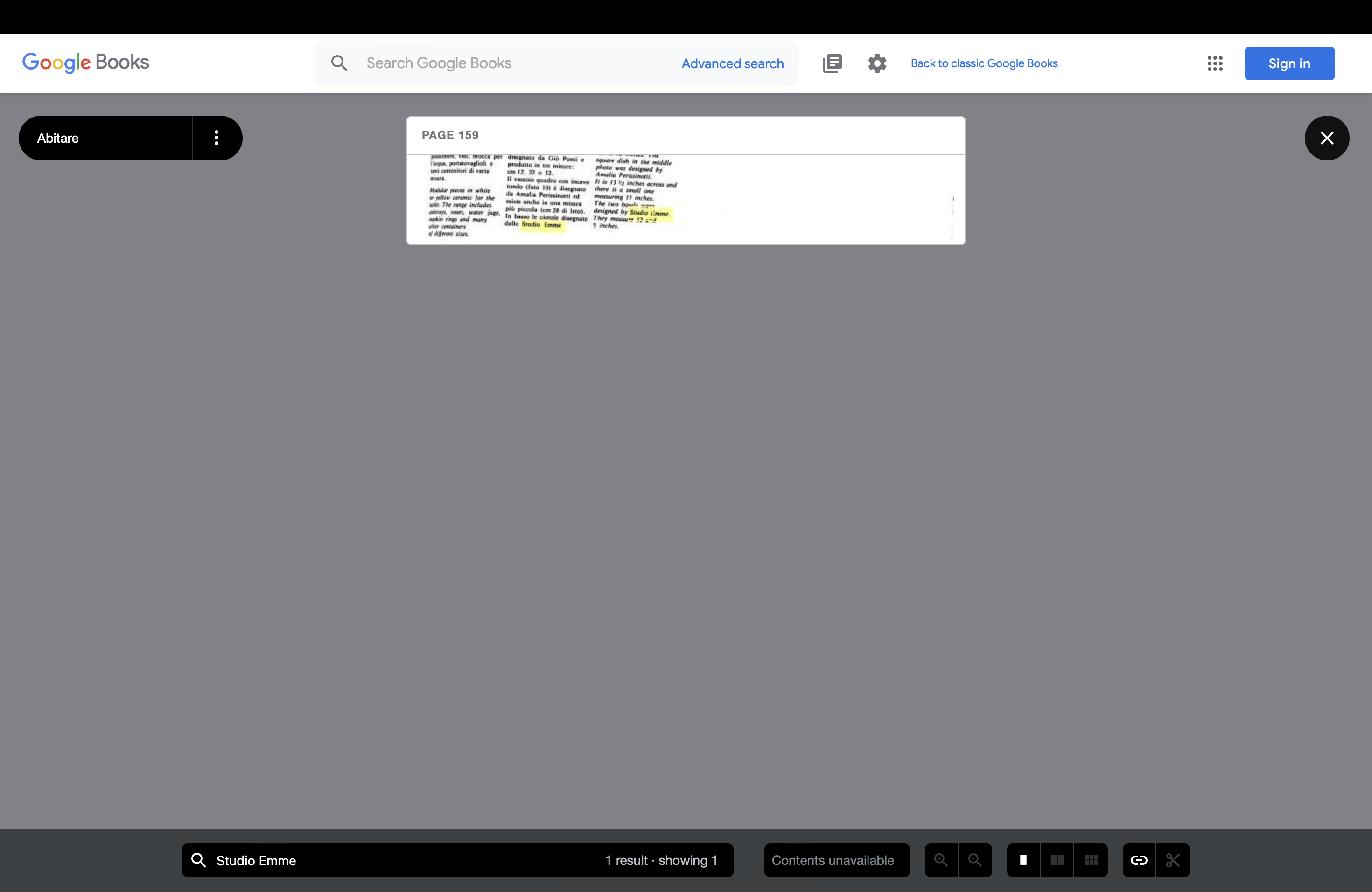Click the Google Apps grid icon
Image resolution: width=1372 pixels, height=892 pixels.
click(1214, 63)
